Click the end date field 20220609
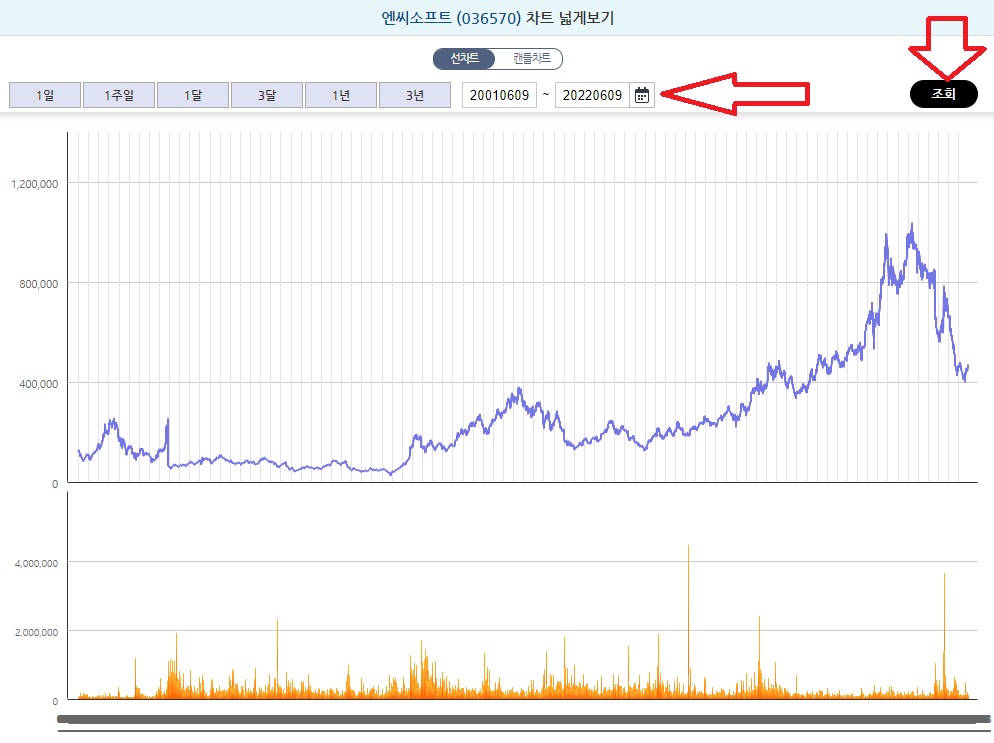The height and width of the screenshot is (743, 994). point(592,95)
